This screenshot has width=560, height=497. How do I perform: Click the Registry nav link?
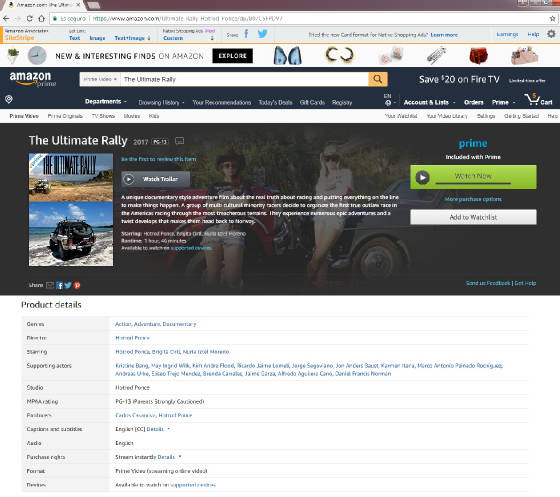point(342,103)
